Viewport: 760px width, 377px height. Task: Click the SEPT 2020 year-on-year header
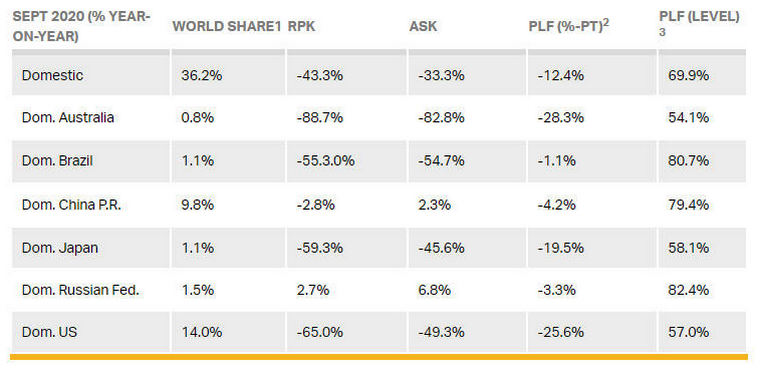click(x=81, y=26)
